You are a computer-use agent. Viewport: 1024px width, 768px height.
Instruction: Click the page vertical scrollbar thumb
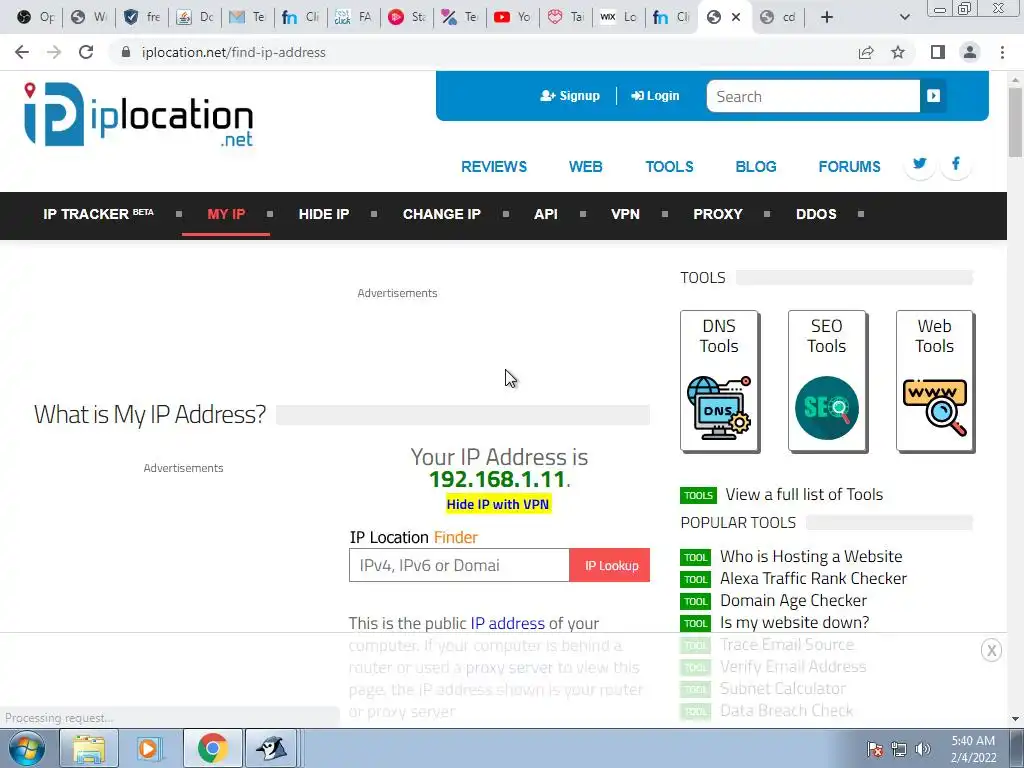[x=1015, y=123]
